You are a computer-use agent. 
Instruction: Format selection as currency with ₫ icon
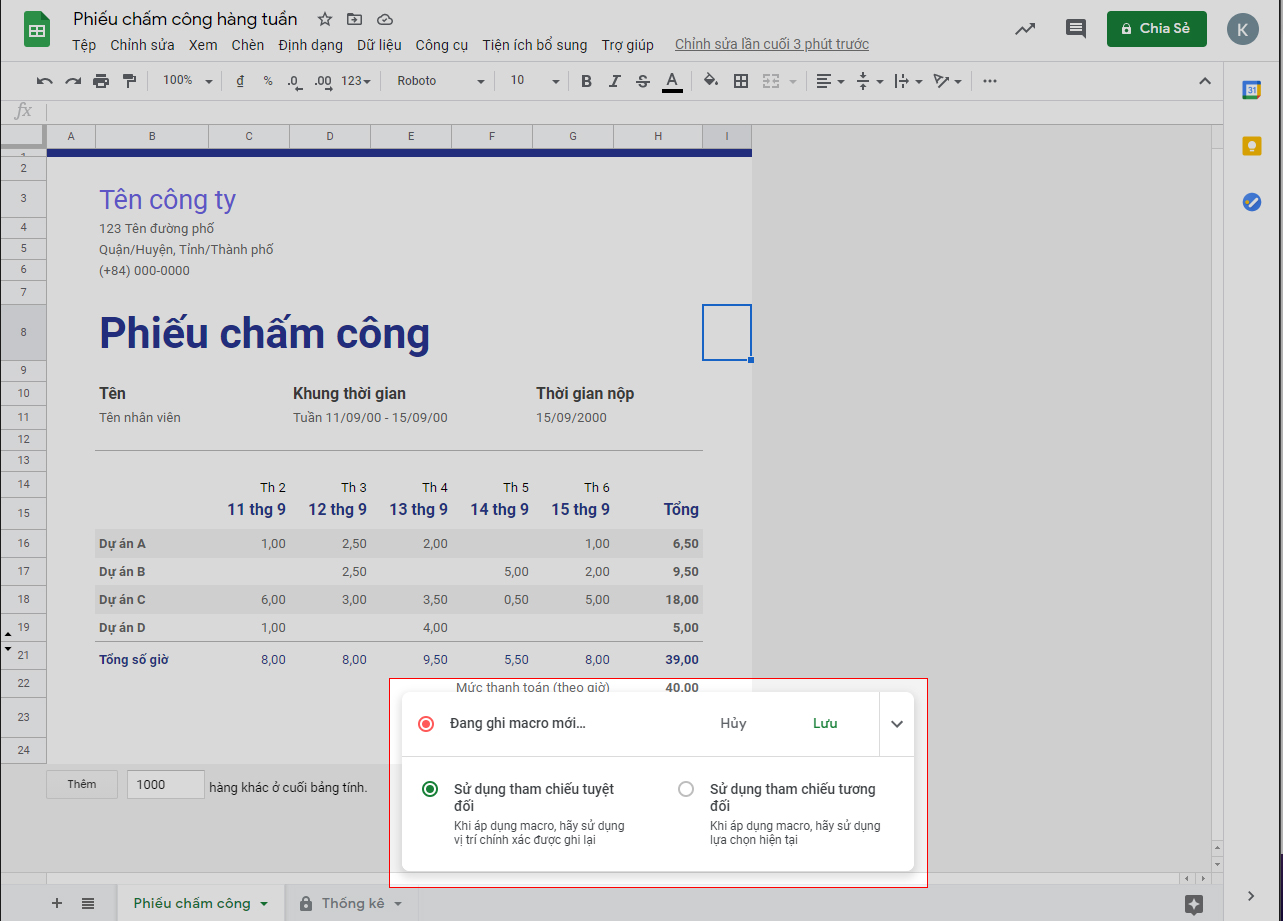point(240,81)
